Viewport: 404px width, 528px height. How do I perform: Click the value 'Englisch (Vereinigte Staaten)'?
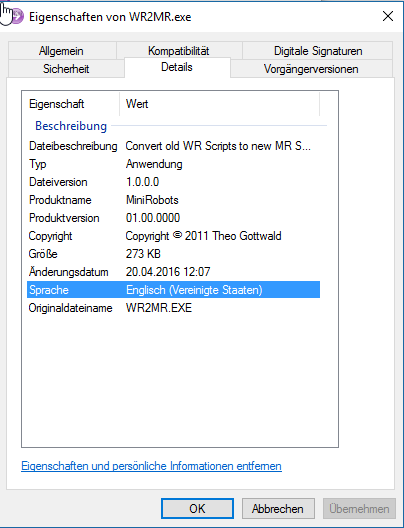194,290
